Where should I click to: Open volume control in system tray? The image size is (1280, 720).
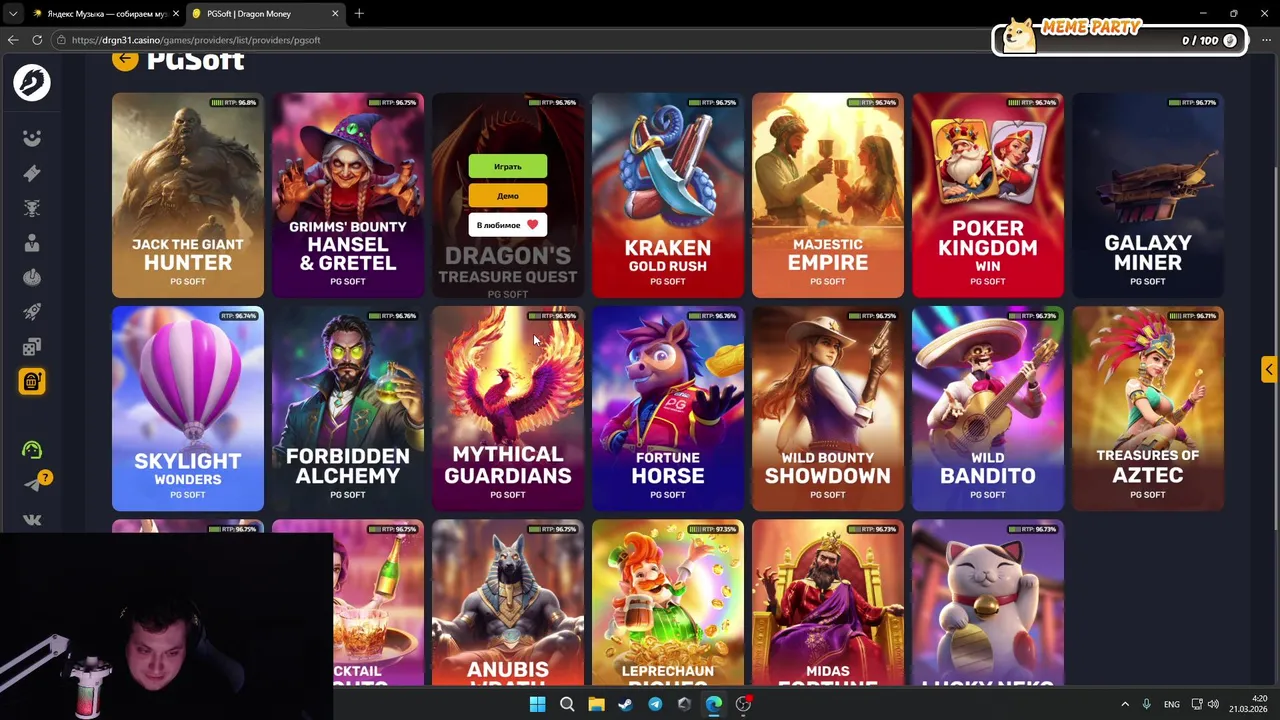click(x=1213, y=704)
